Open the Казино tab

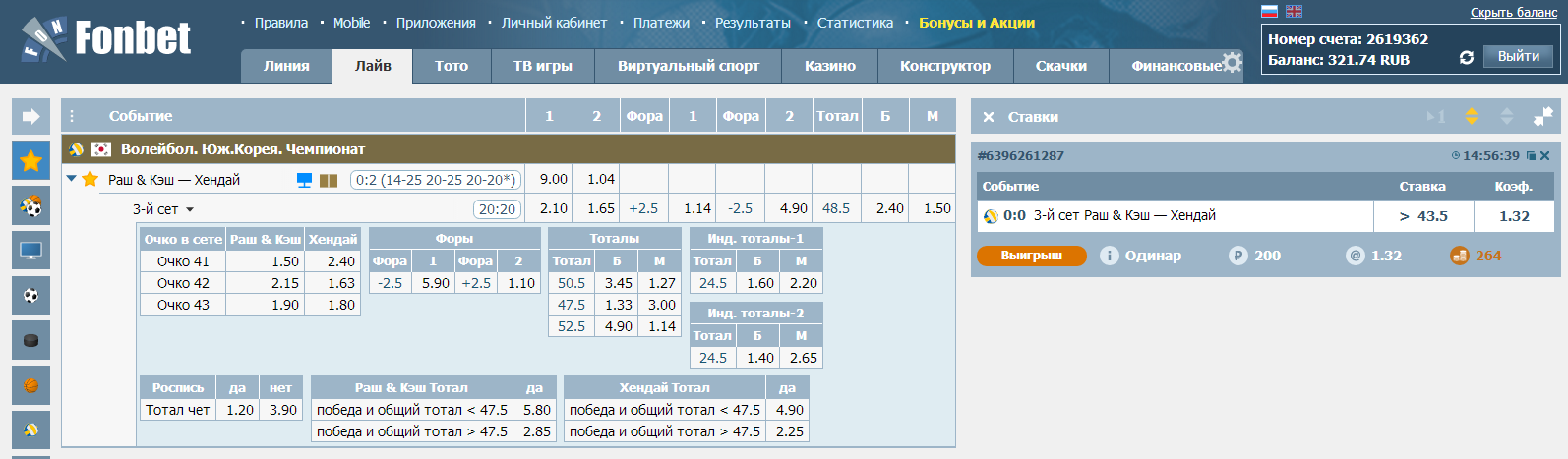coord(829,66)
